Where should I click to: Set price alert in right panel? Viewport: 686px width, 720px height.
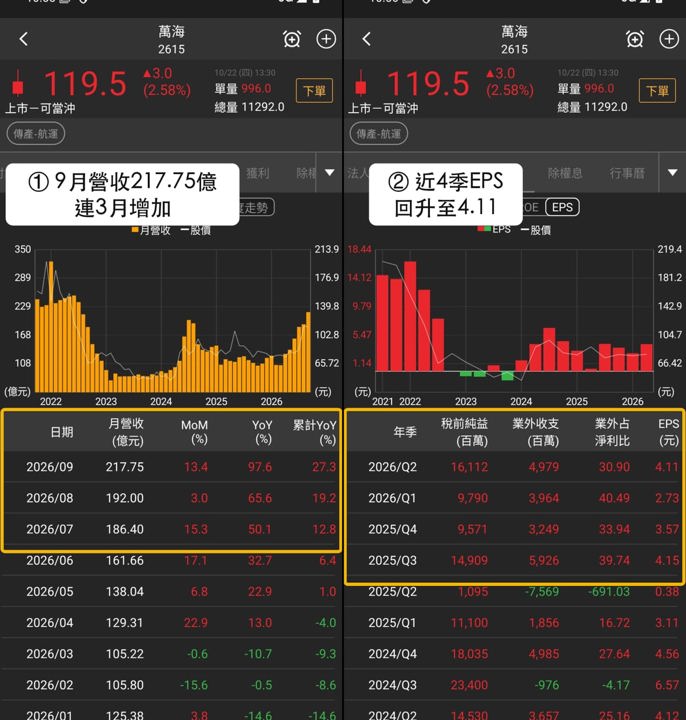(635, 39)
